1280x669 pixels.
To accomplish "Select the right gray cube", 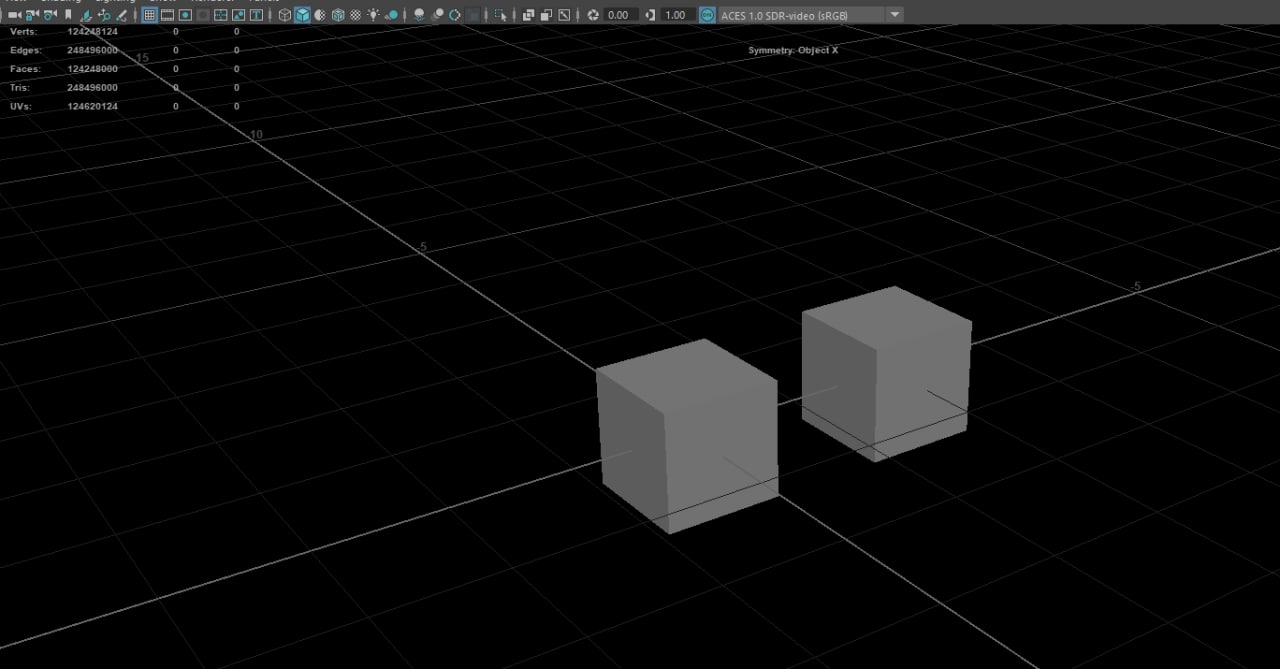I will click(886, 372).
